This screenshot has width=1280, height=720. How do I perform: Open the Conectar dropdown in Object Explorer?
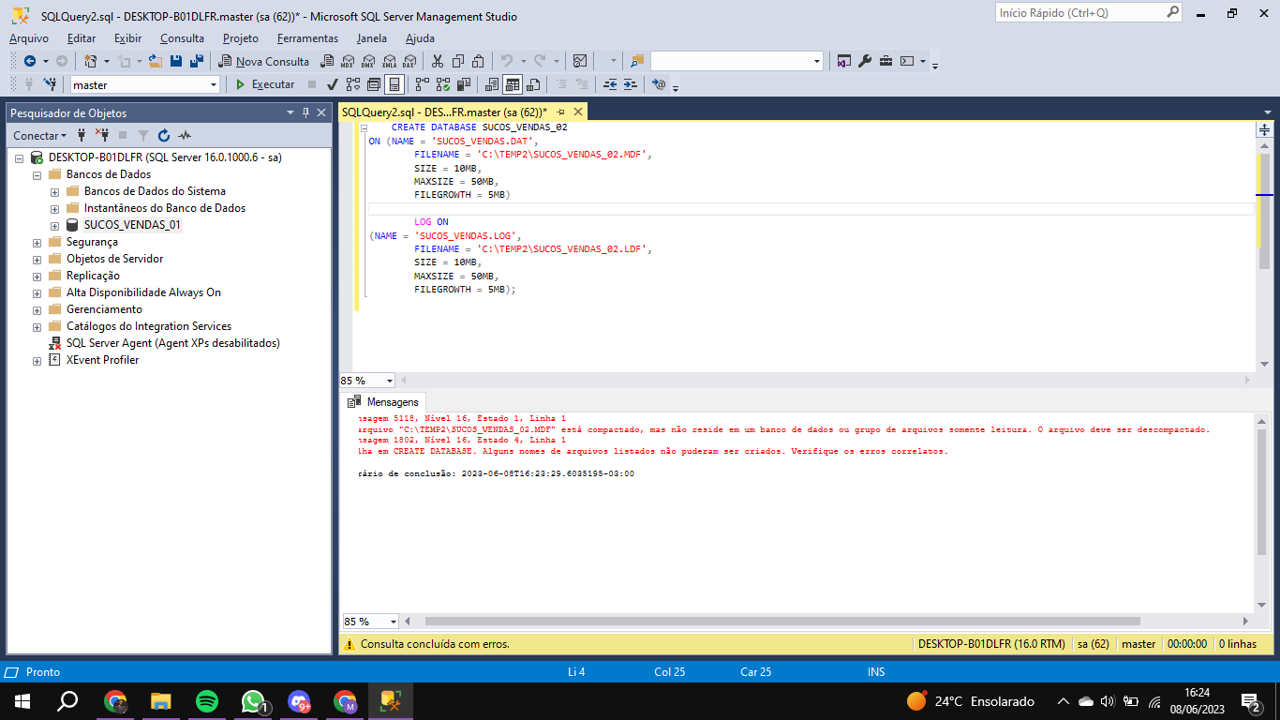[40, 135]
